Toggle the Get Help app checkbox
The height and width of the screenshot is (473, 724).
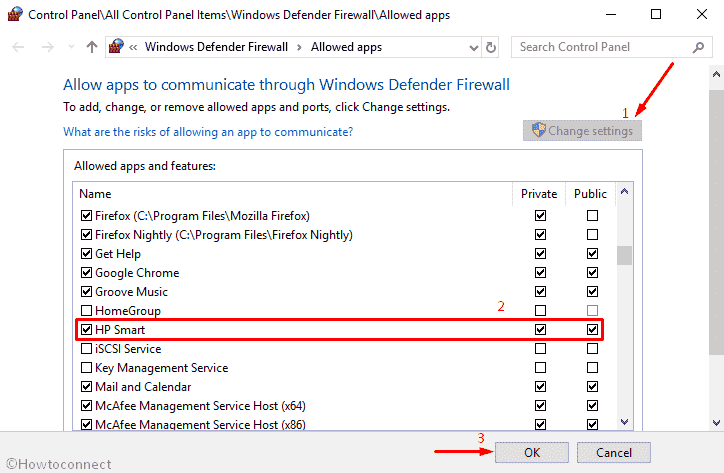pos(86,254)
